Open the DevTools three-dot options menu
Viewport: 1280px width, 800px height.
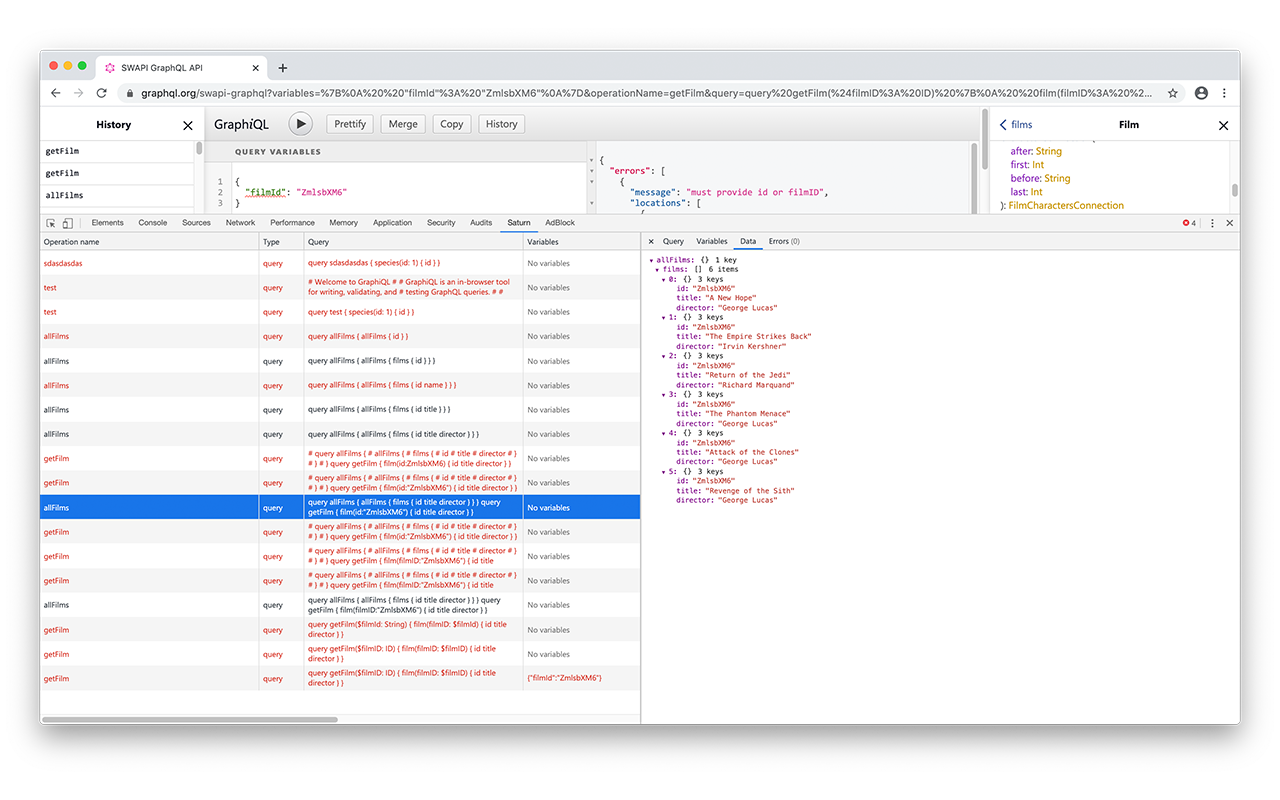pos(1212,223)
